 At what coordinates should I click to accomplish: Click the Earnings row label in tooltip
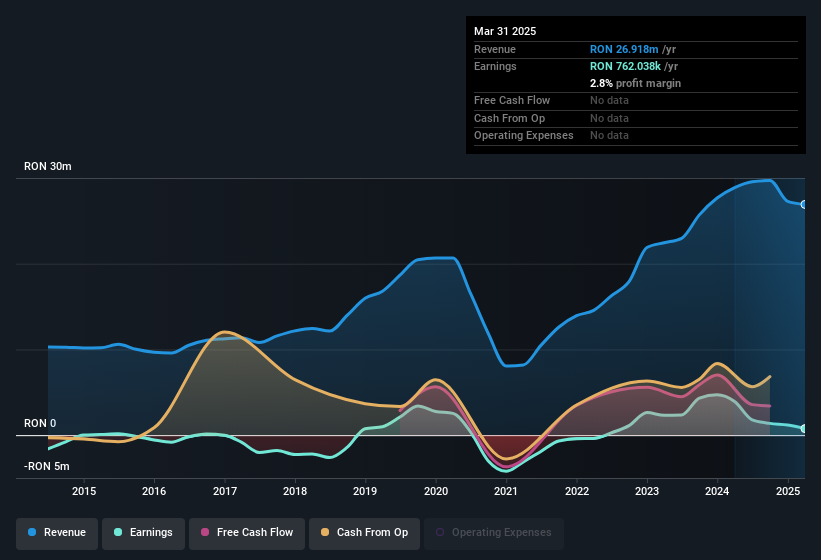pos(495,66)
